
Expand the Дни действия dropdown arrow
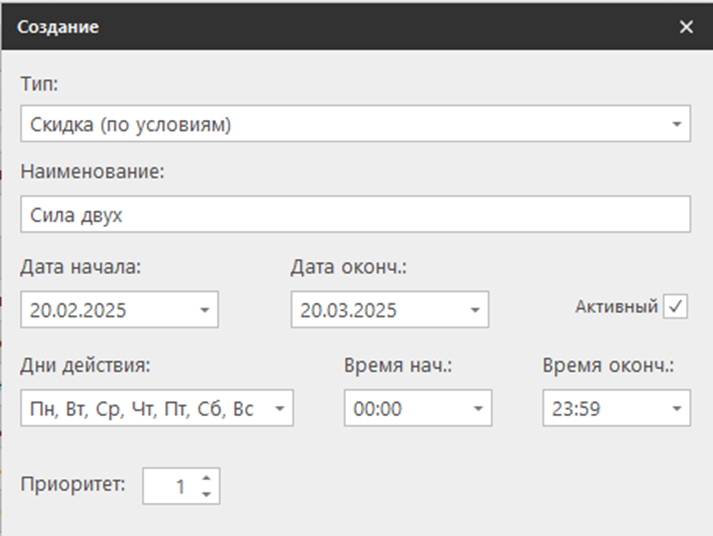(x=280, y=408)
